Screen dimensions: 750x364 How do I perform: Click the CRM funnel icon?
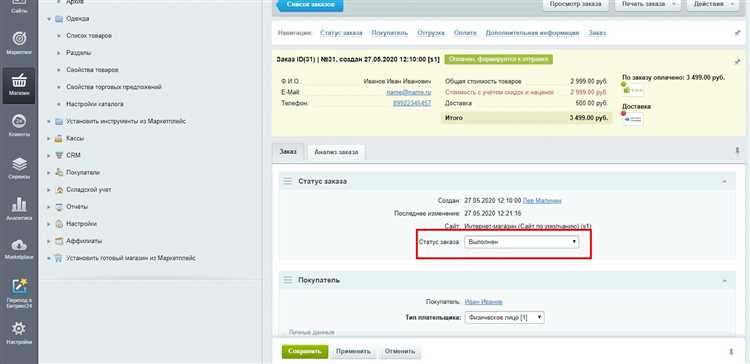coord(59,155)
